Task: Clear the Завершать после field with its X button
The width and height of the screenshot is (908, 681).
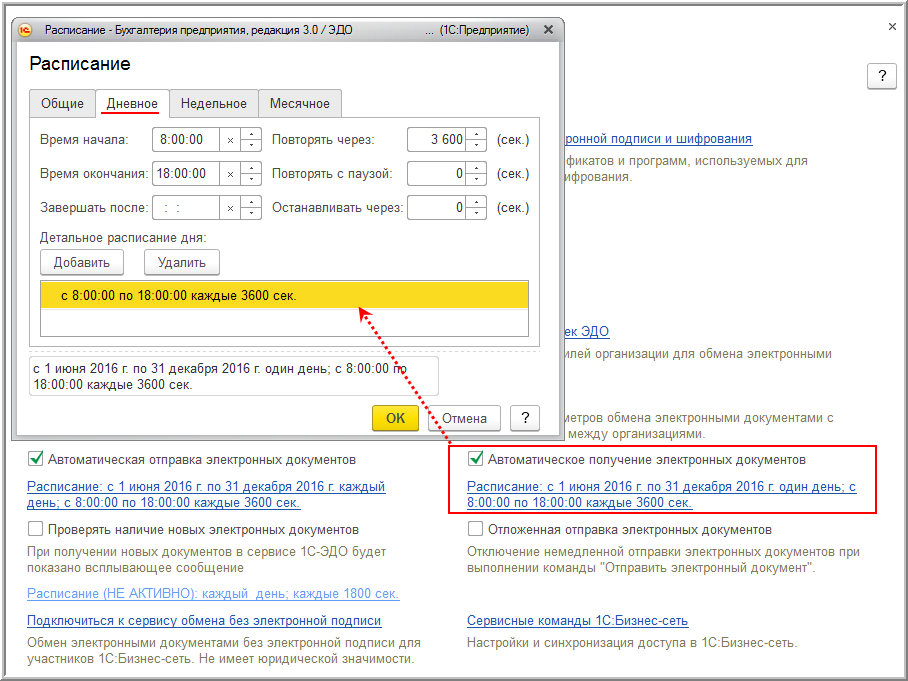Action: 230,208
